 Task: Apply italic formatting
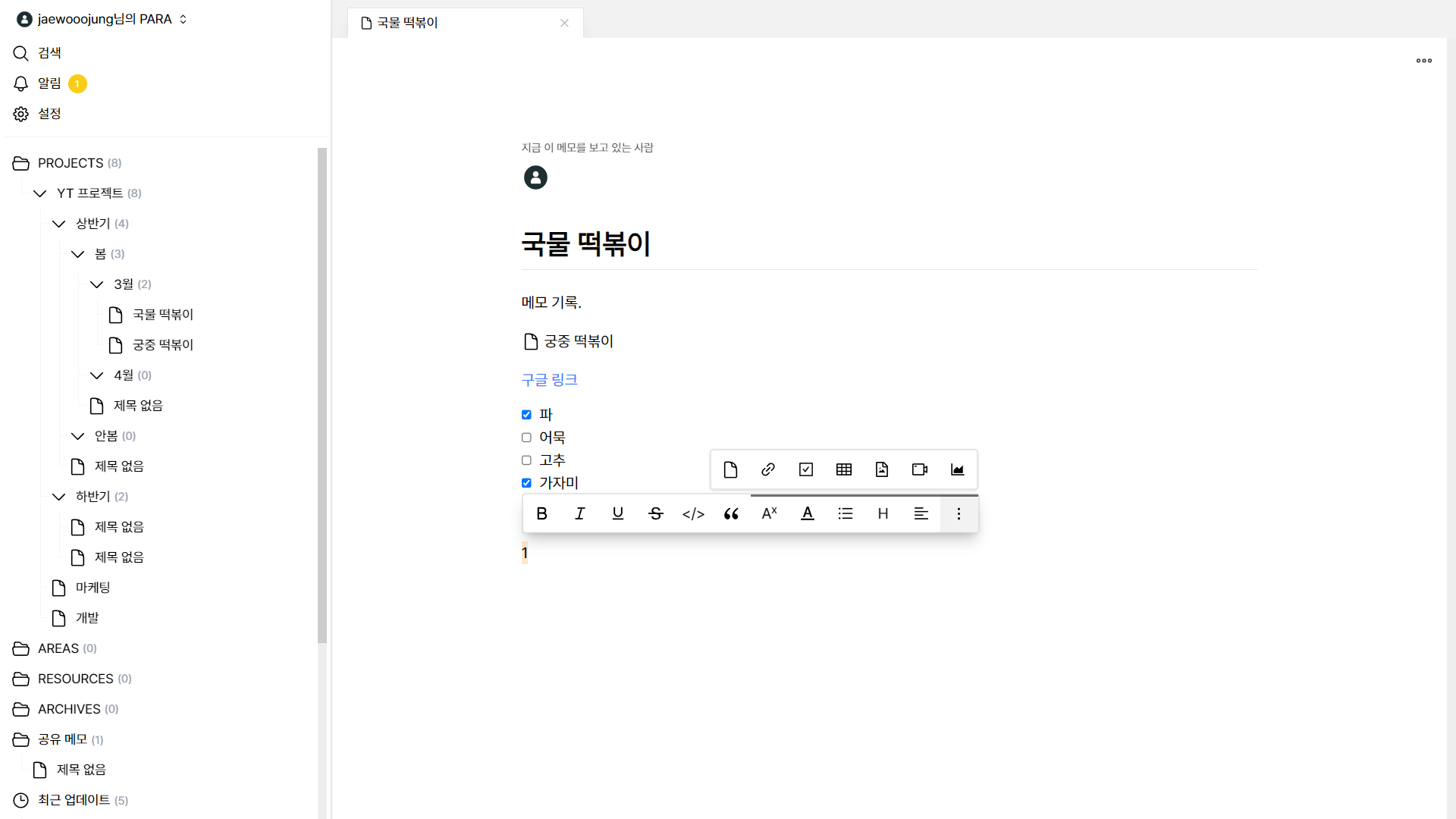[580, 513]
